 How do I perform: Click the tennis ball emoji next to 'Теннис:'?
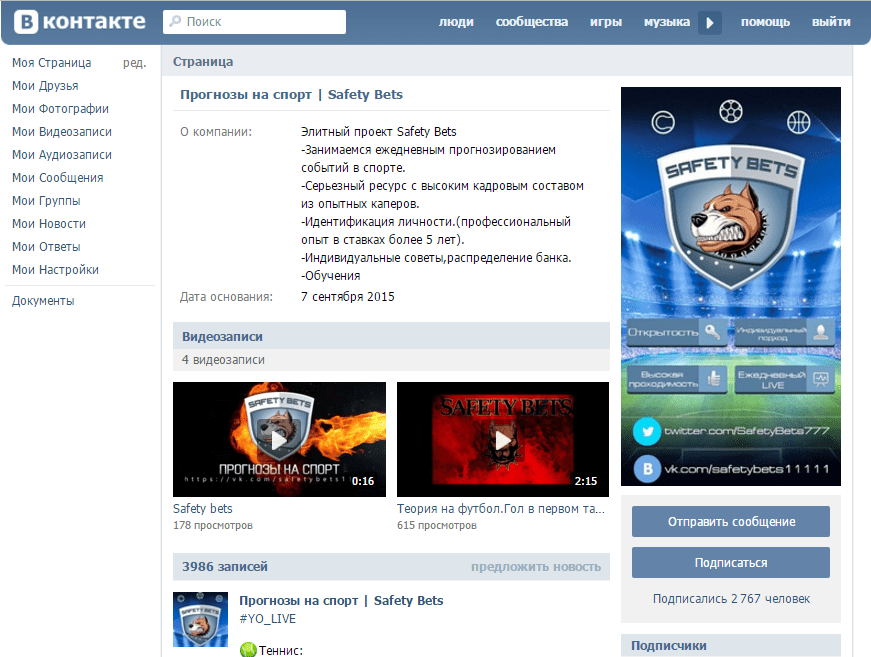click(248, 650)
